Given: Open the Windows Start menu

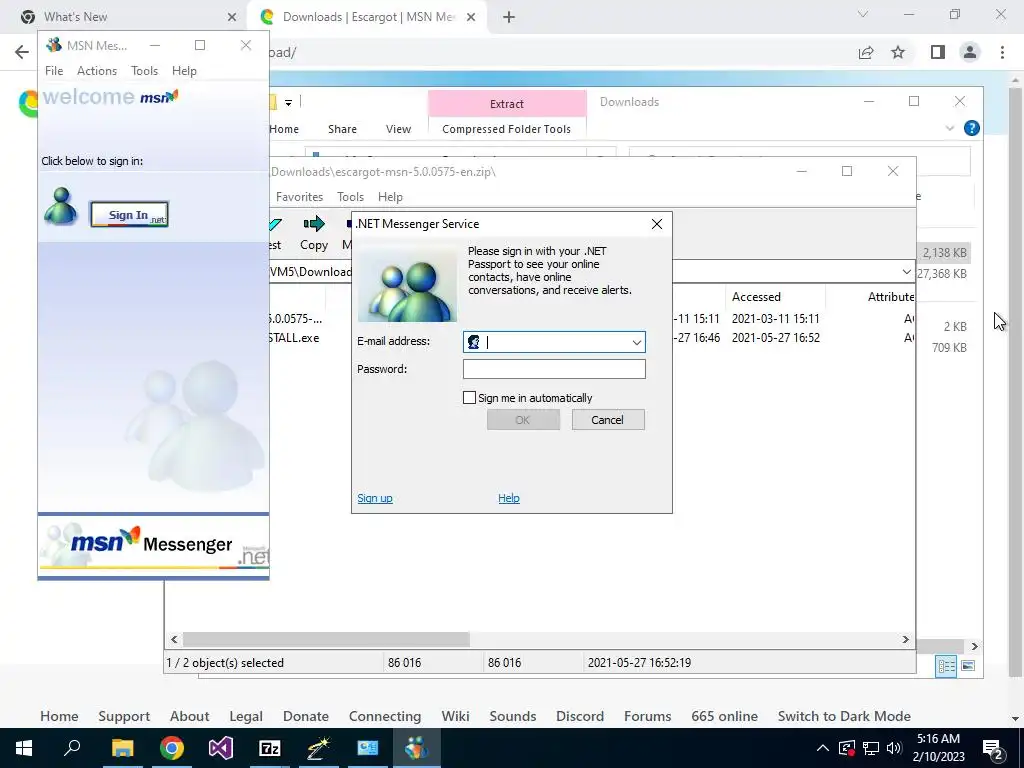Looking at the screenshot, I should pyautogui.click(x=24, y=748).
